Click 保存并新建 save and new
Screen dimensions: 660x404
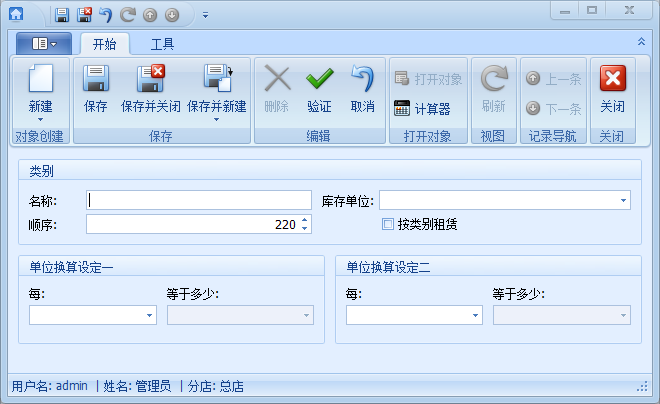216,88
